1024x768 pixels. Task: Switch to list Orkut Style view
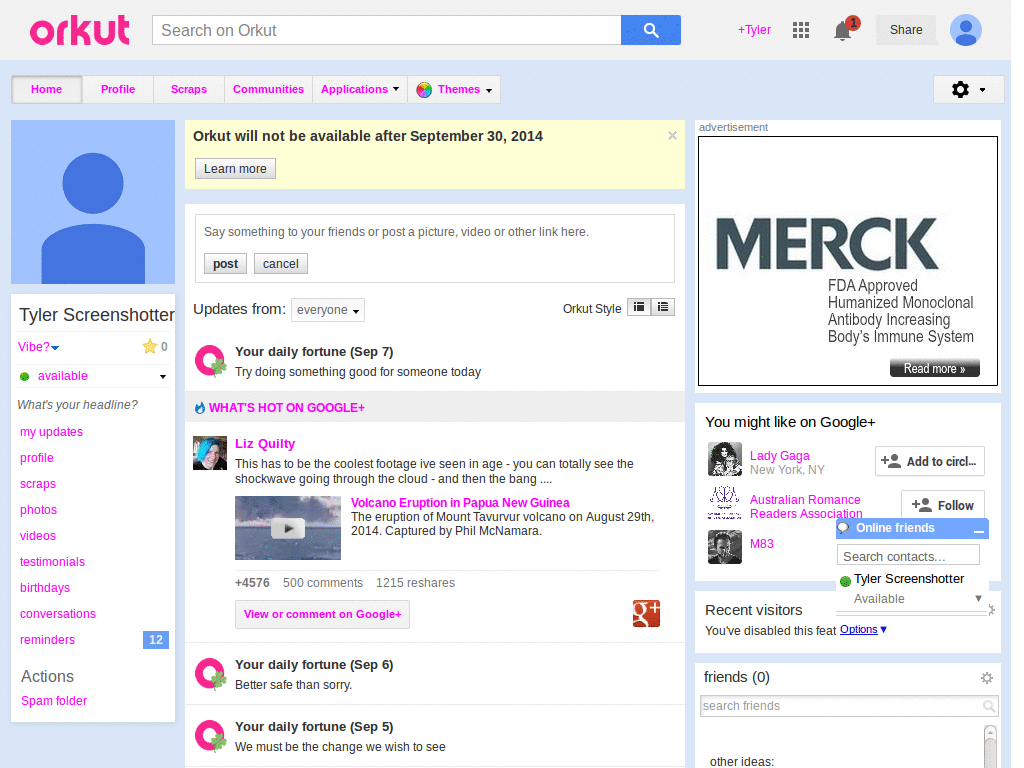click(663, 307)
